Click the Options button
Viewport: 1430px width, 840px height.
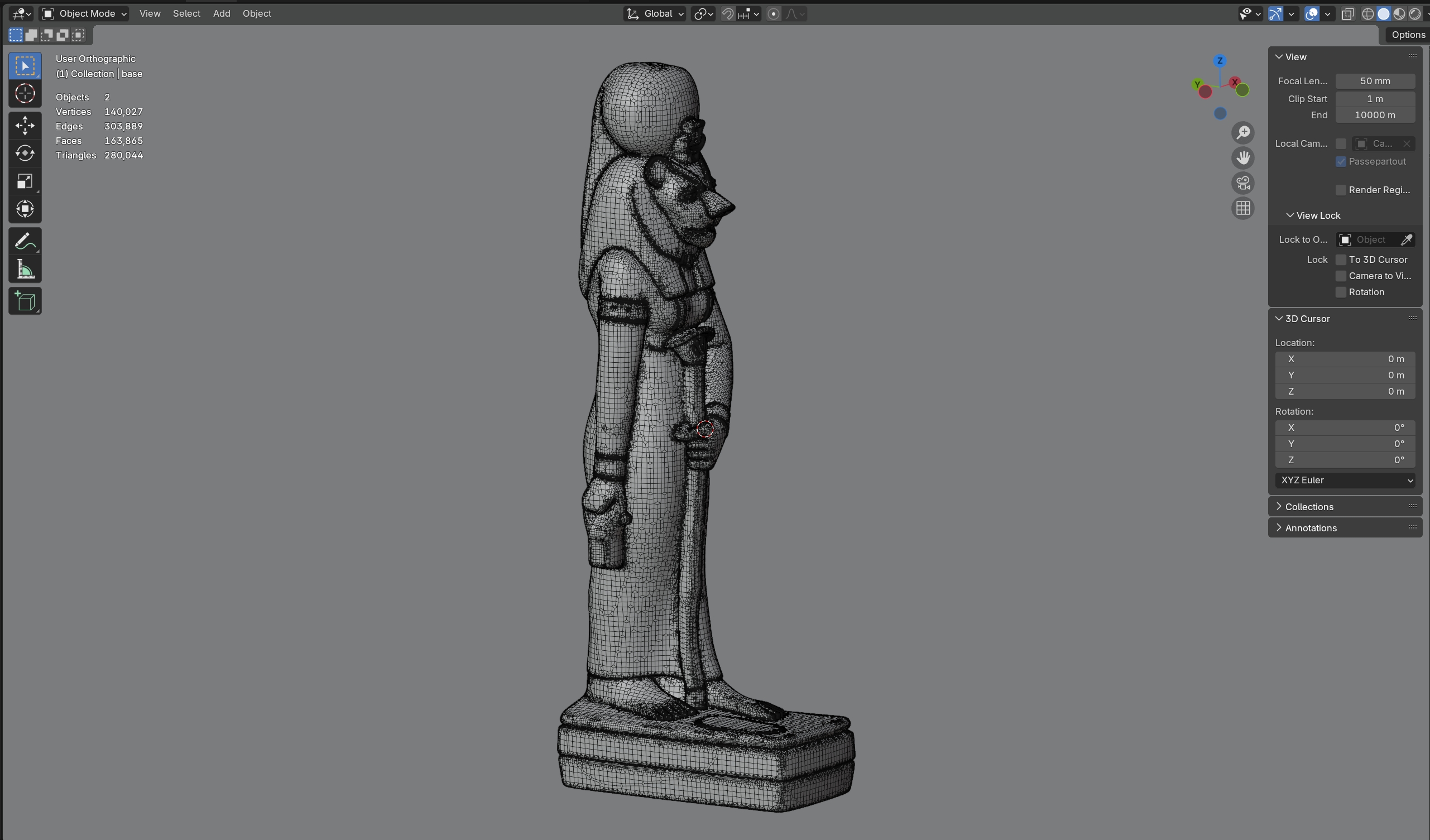coord(1407,35)
